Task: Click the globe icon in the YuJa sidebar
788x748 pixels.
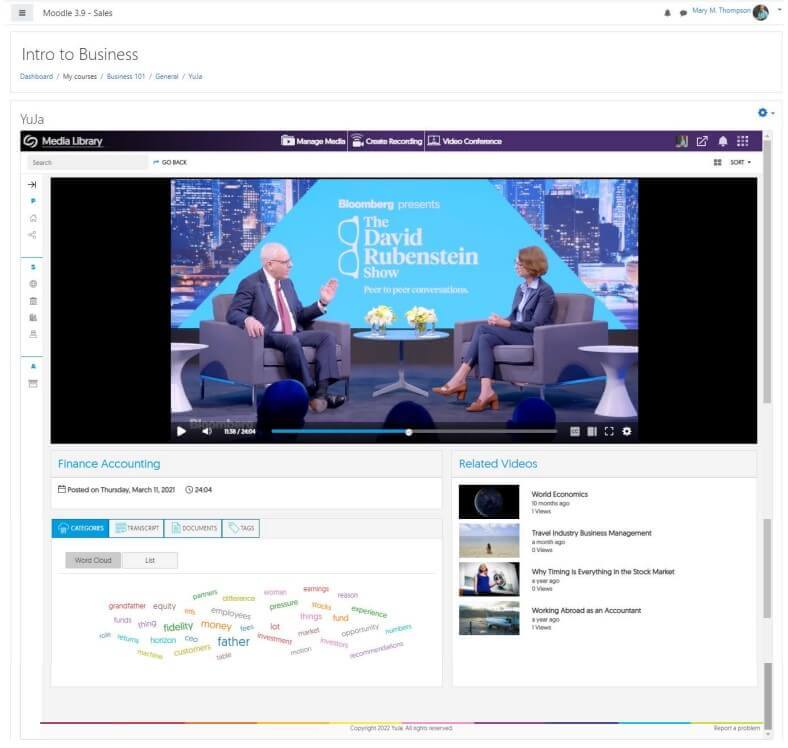Action: pyautogui.click(x=33, y=284)
